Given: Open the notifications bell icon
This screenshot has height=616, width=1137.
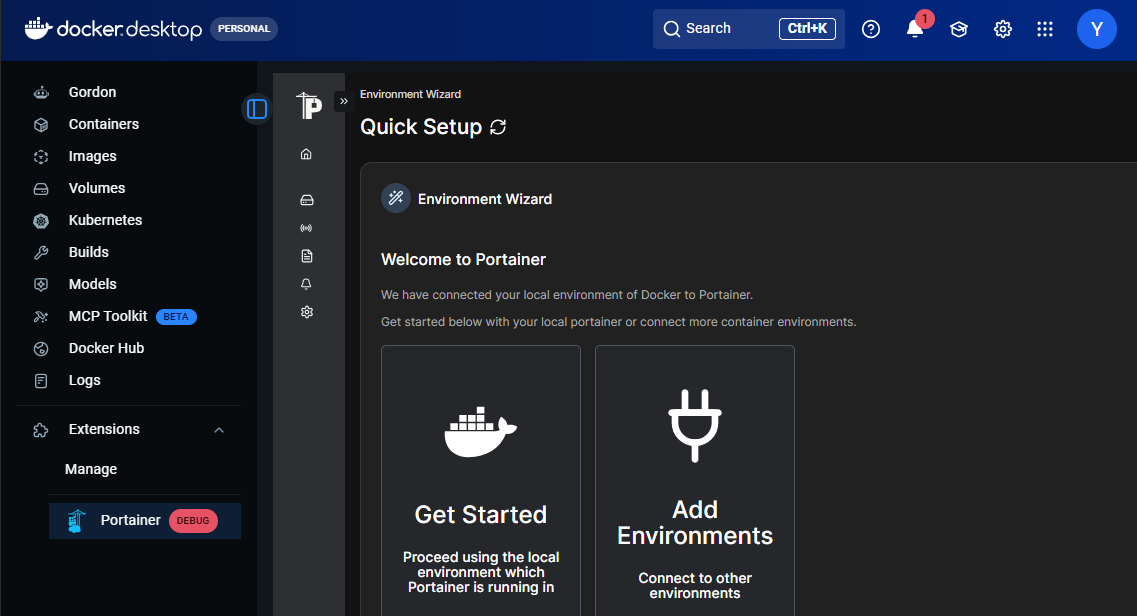Looking at the screenshot, I should click(915, 29).
